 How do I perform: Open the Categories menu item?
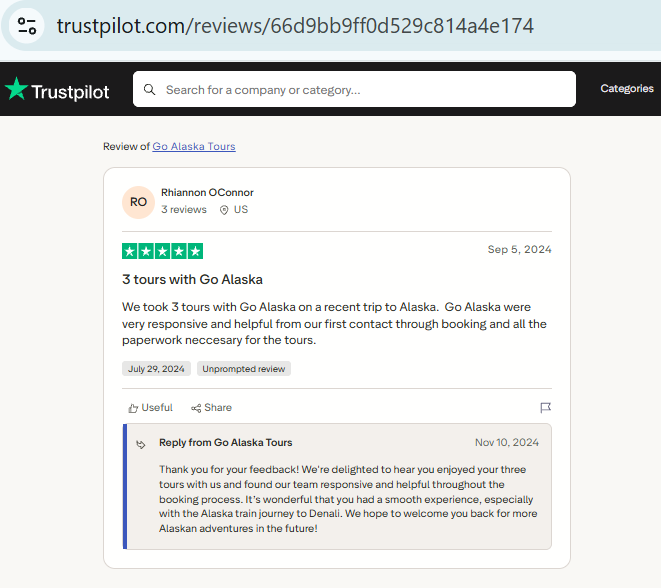click(627, 89)
